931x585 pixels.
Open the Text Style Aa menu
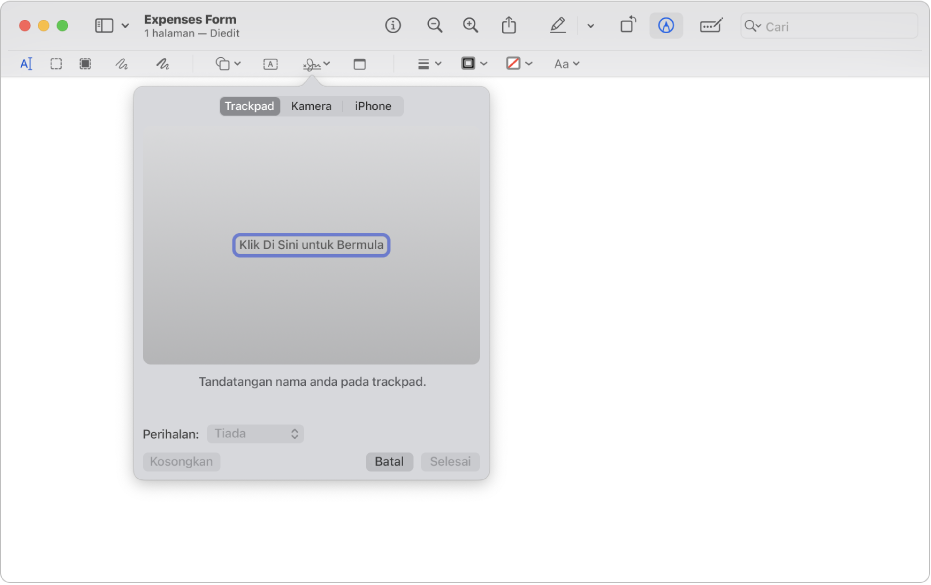[566, 64]
